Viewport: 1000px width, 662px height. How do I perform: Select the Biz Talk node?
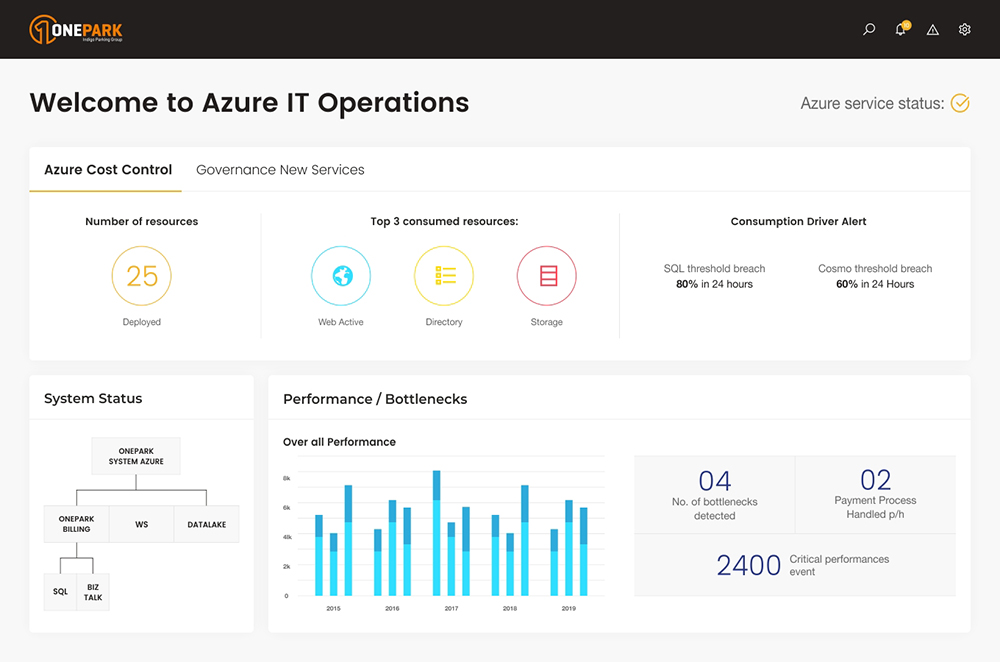click(93, 592)
